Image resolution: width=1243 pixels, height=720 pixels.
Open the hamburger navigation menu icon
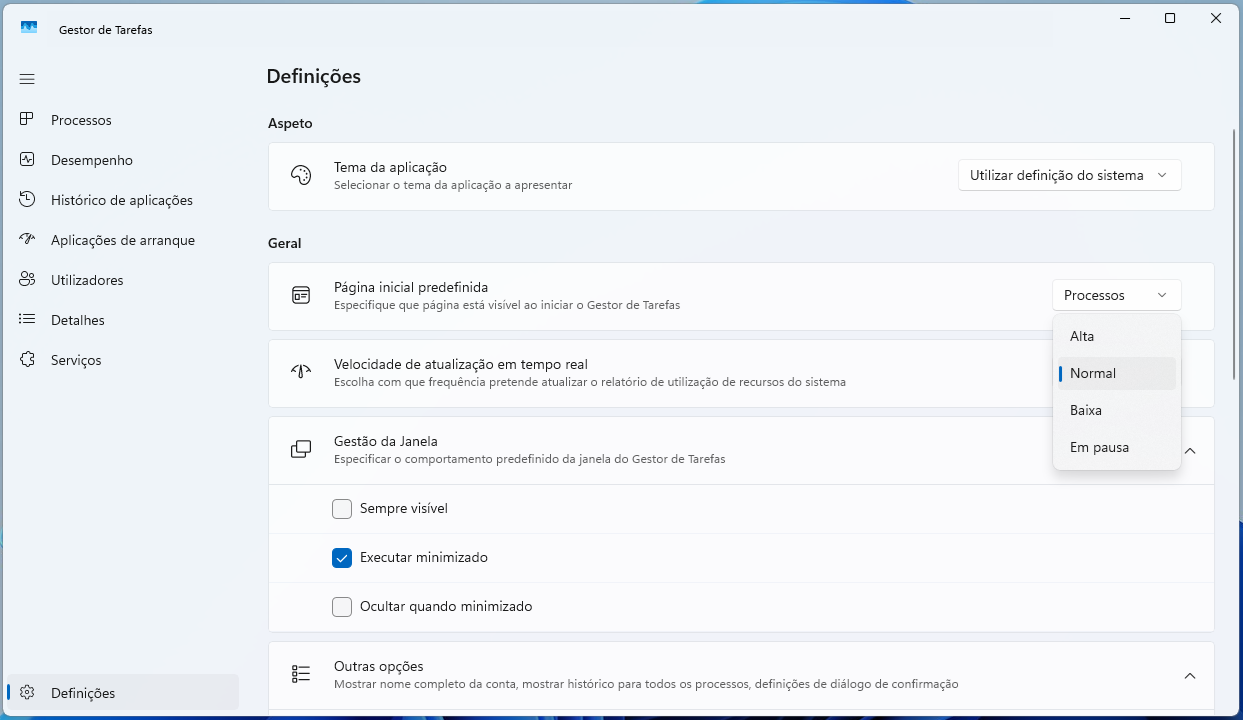coord(27,79)
